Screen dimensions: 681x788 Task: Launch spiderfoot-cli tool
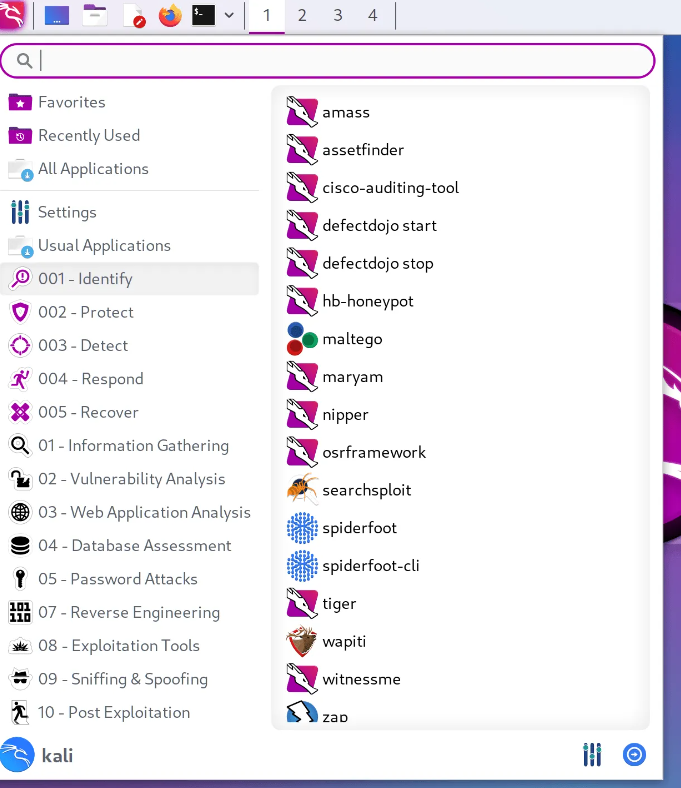(x=460, y=565)
